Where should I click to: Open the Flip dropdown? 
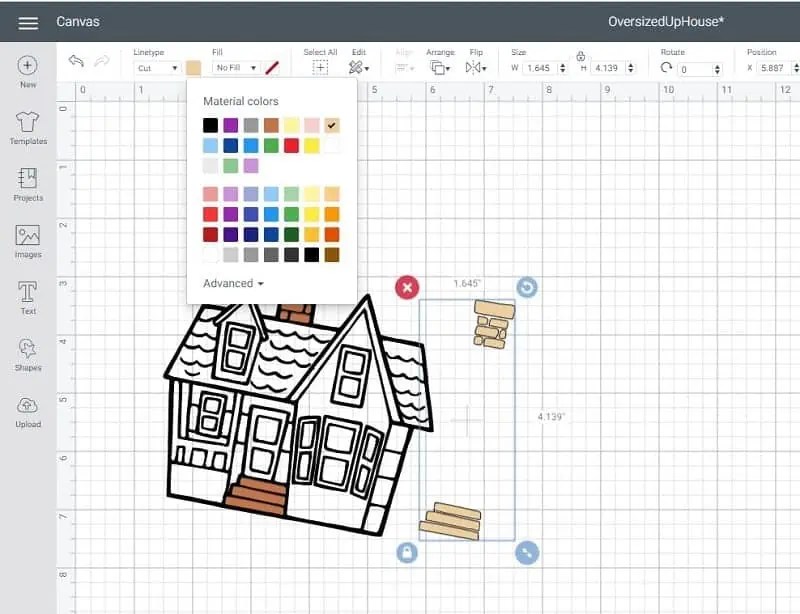476,67
